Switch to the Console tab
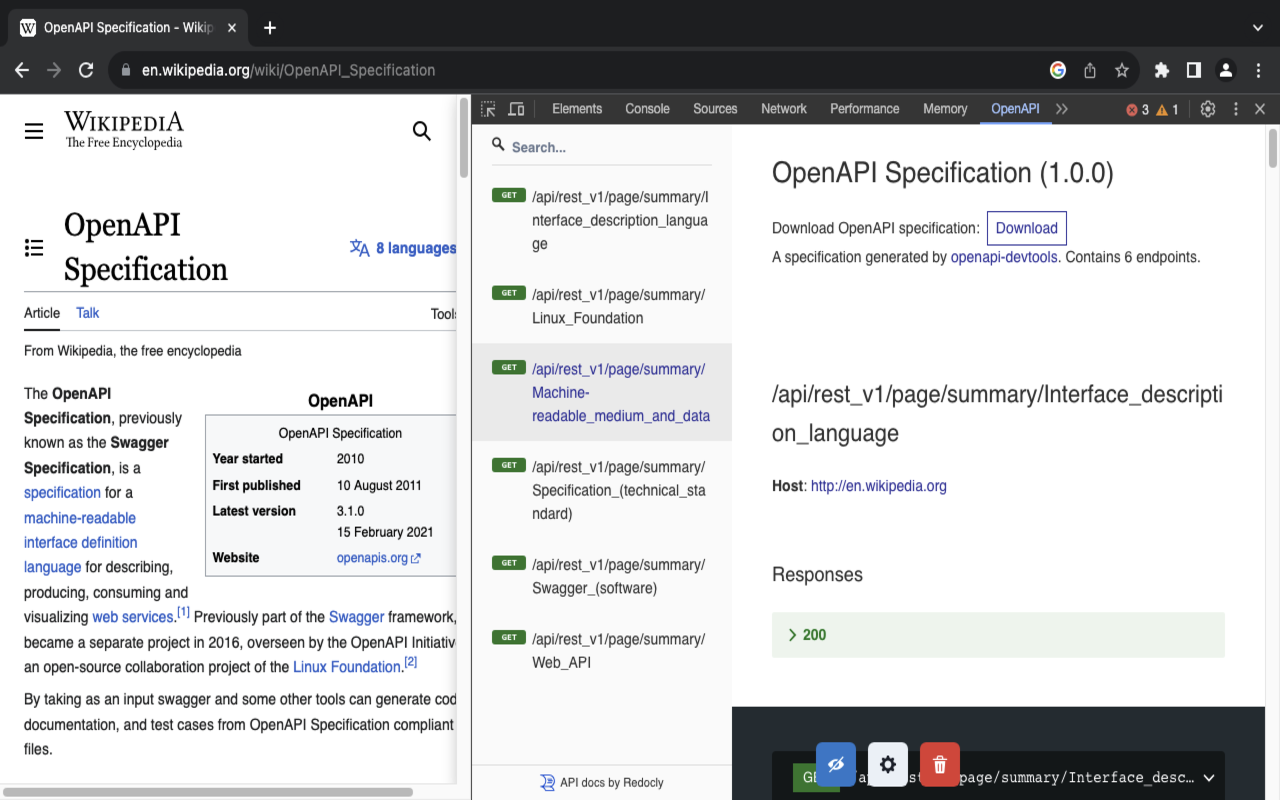The image size is (1280, 800). (647, 109)
